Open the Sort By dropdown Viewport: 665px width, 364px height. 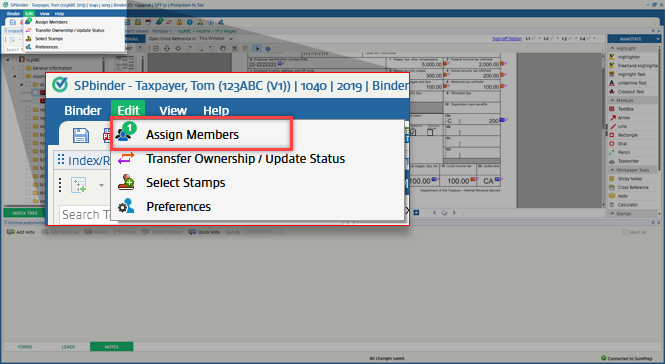[x=264, y=232]
